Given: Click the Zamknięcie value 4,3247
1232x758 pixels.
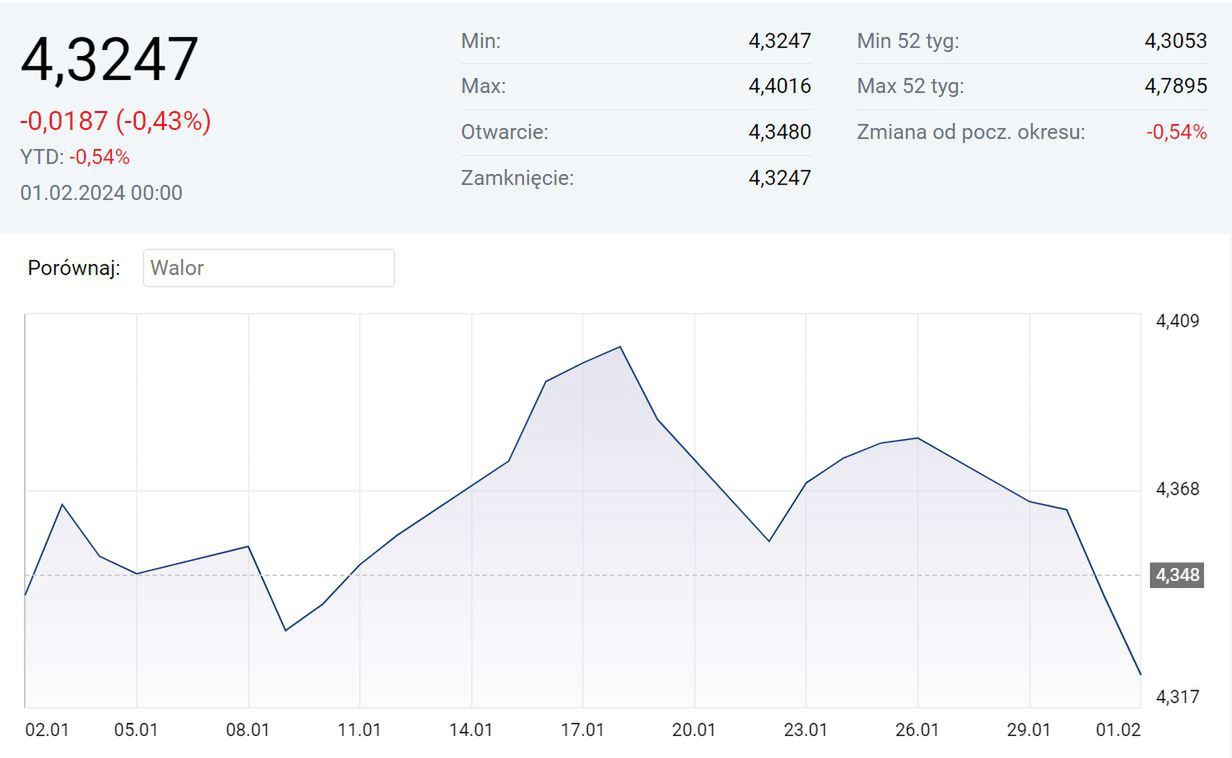Looking at the screenshot, I should pyautogui.click(x=780, y=178).
